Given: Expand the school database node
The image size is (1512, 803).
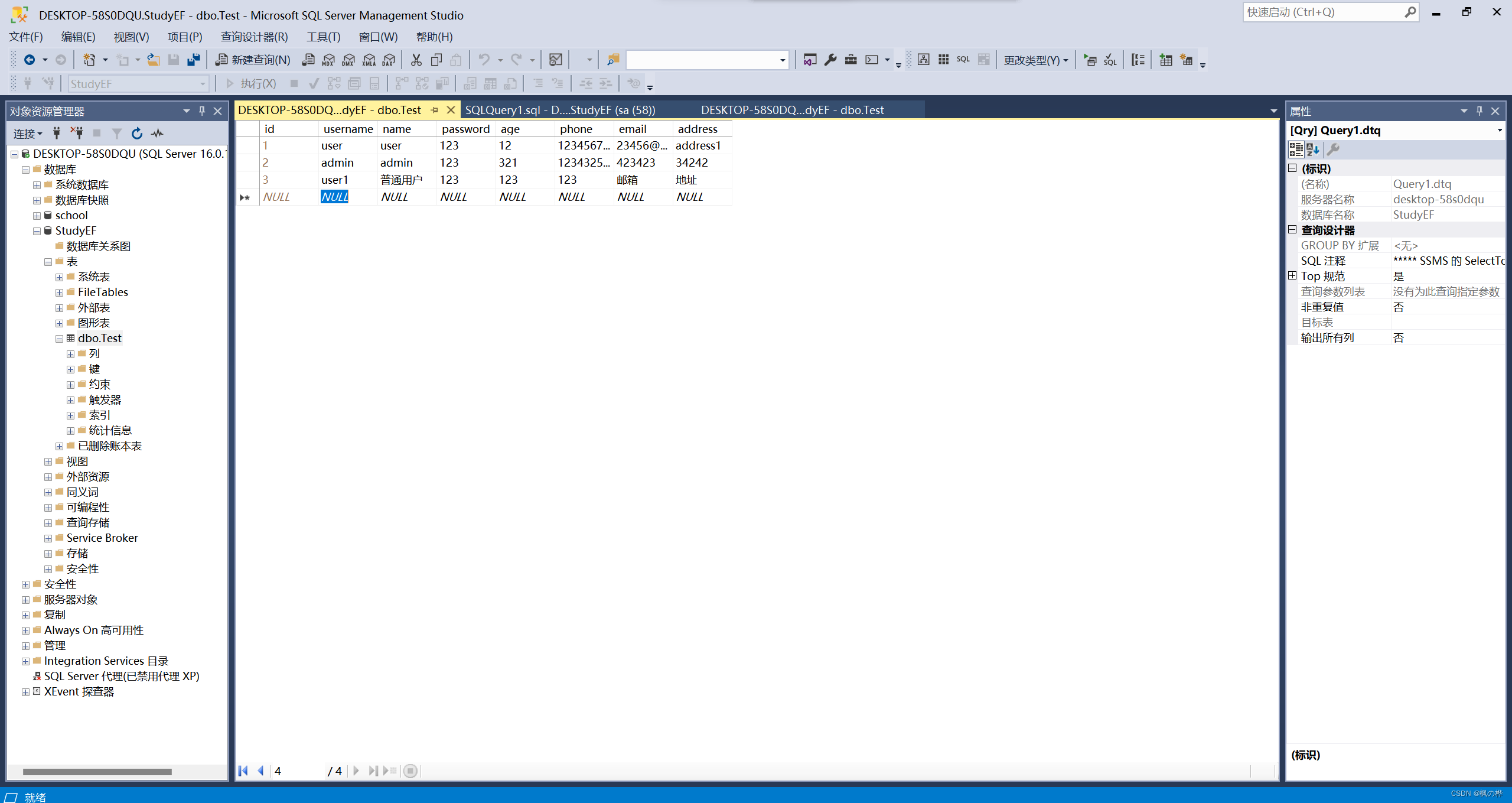Looking at the screenshot, I should click(37, 216).
